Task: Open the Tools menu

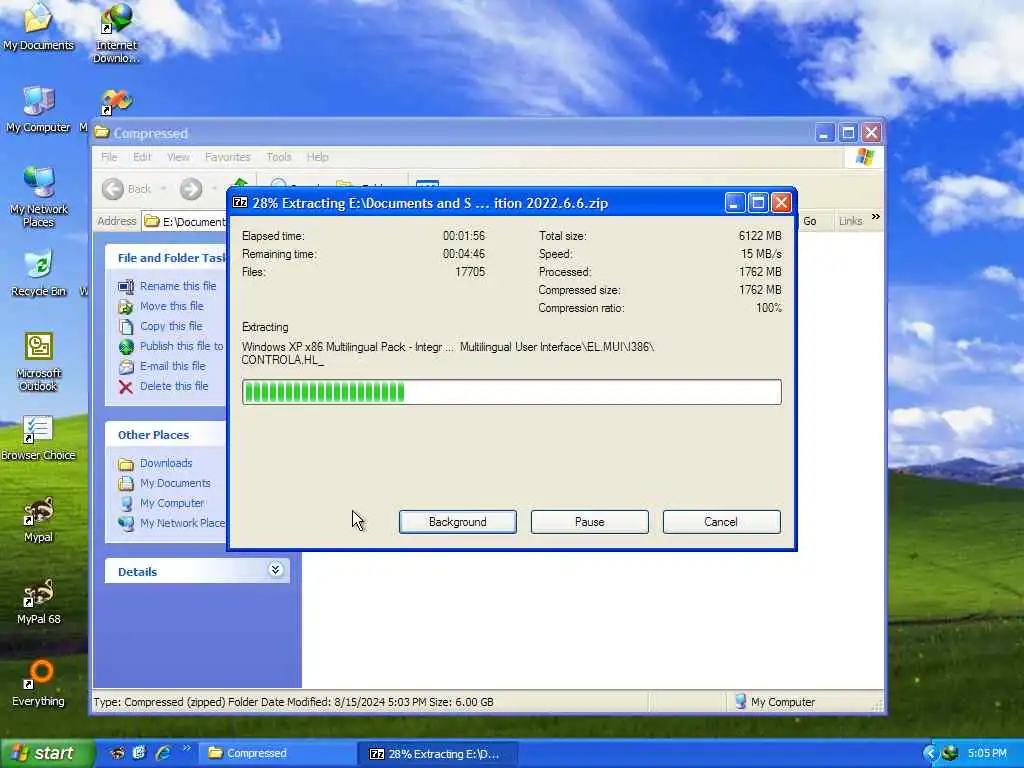Action: (x=279, y=157)
